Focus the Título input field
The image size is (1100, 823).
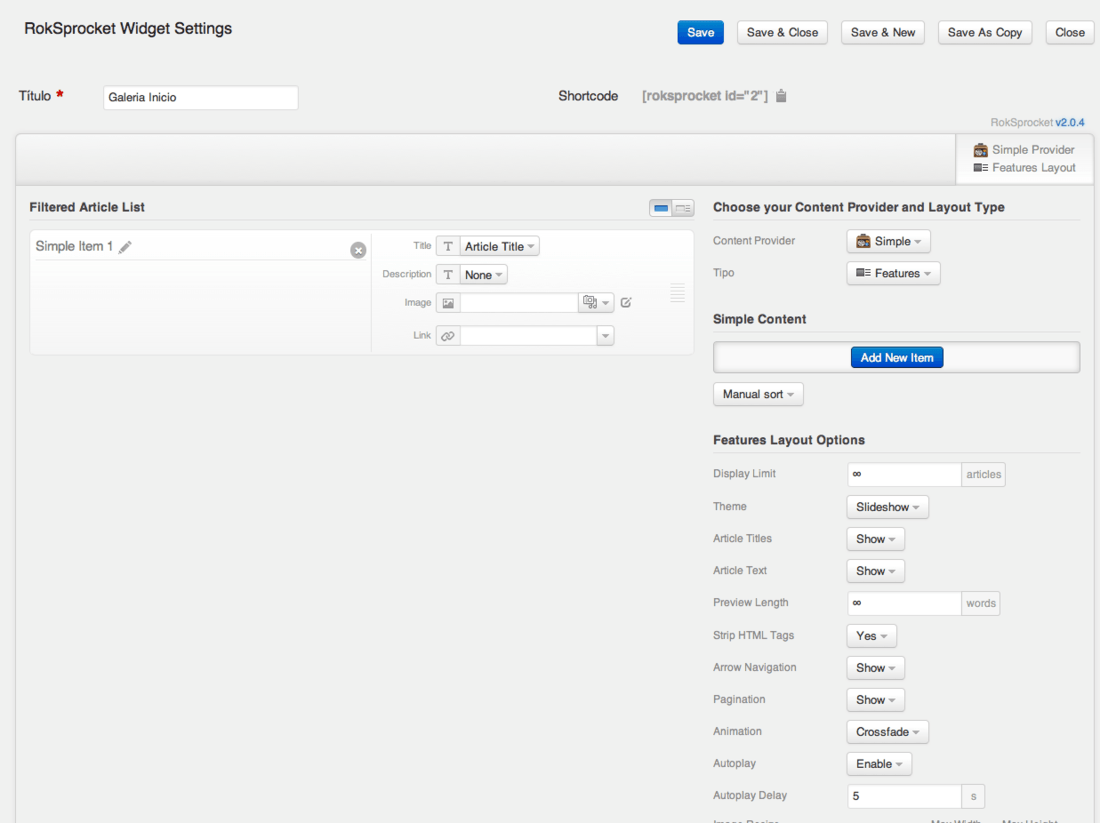(201, 98)
